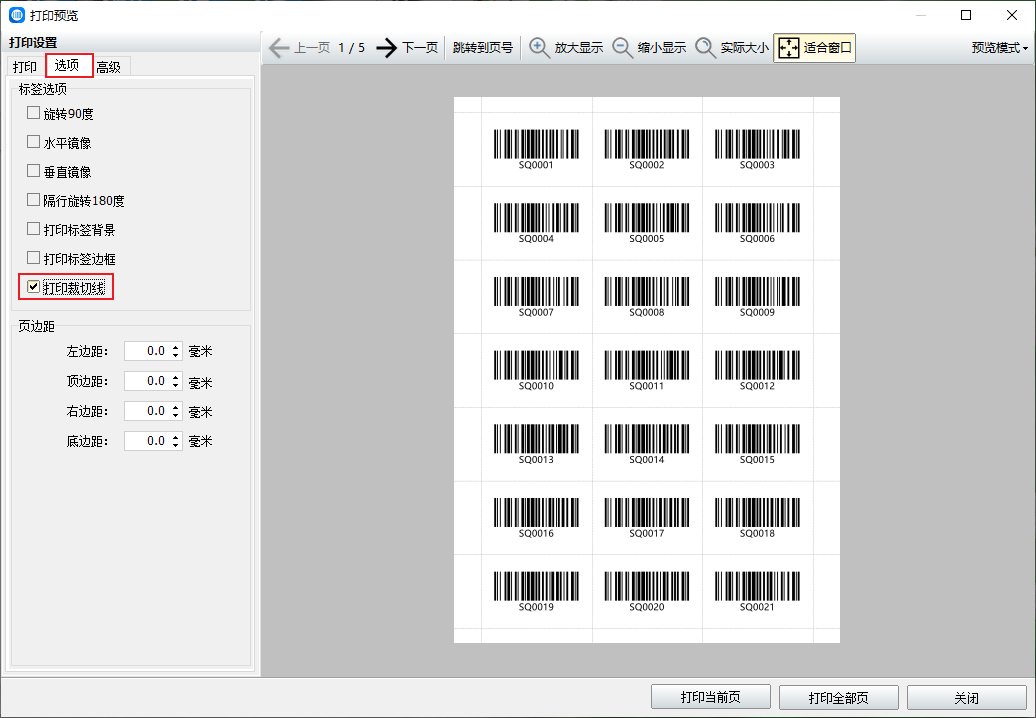Click the fit window icon

789,48
